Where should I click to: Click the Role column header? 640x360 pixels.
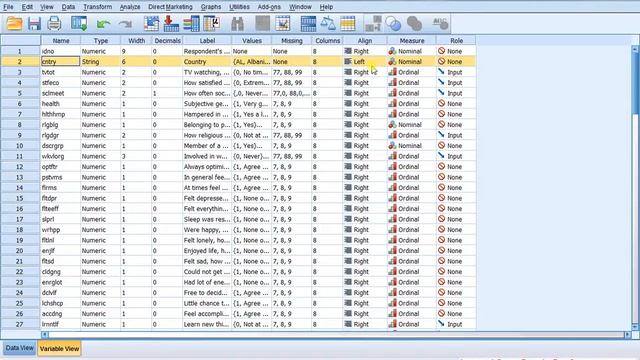(456, 40)
